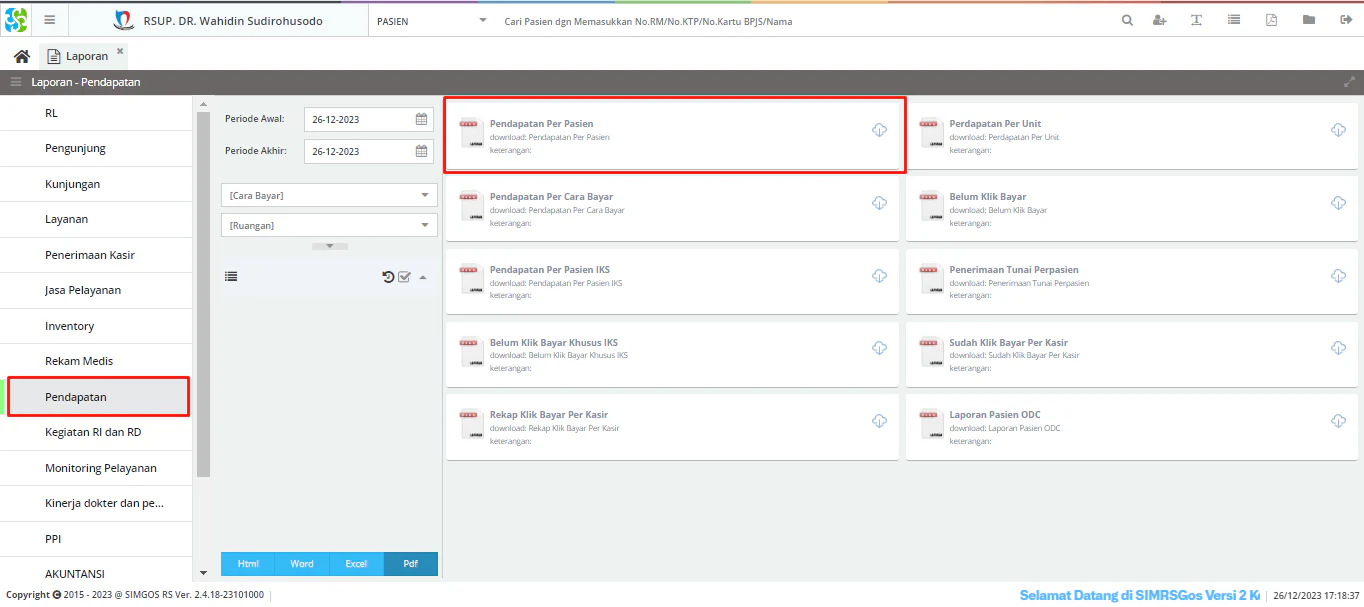Download Belum Klik Bayar via cloud icon
This screenshot has height=607, width=1364.
tap(1338, 203)
